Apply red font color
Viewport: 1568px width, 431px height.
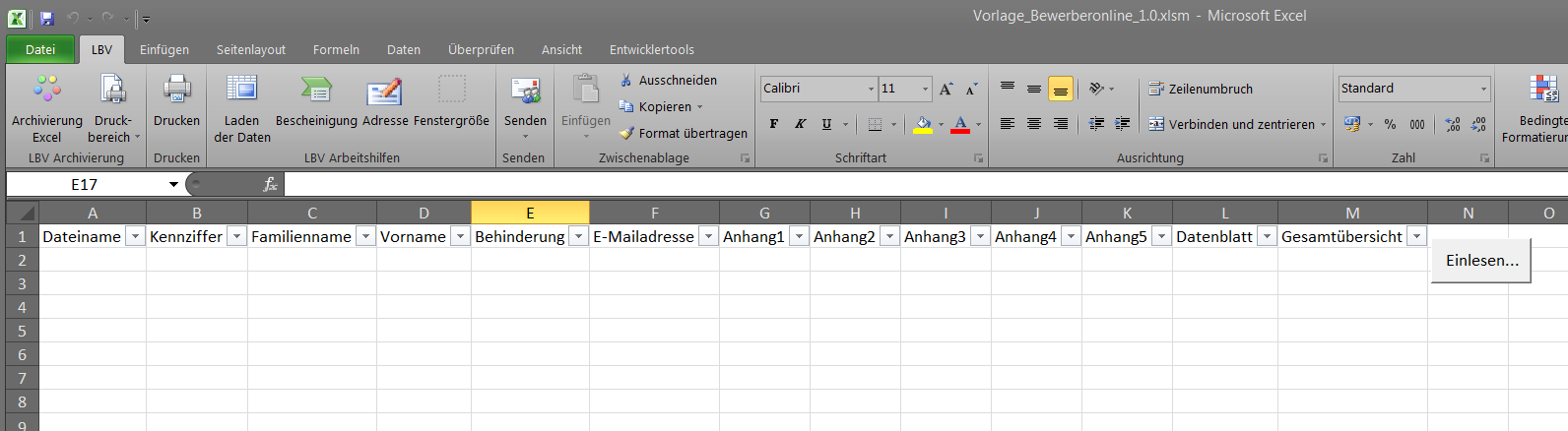point(960,124)
